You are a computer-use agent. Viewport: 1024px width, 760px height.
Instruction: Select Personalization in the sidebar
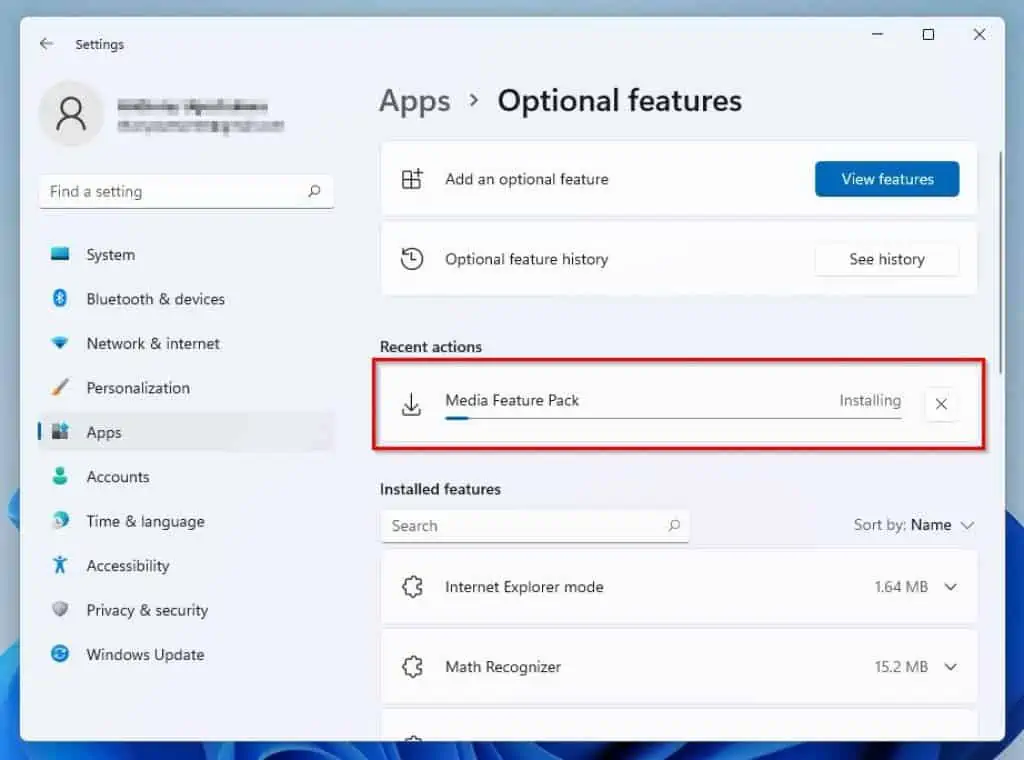186,387
